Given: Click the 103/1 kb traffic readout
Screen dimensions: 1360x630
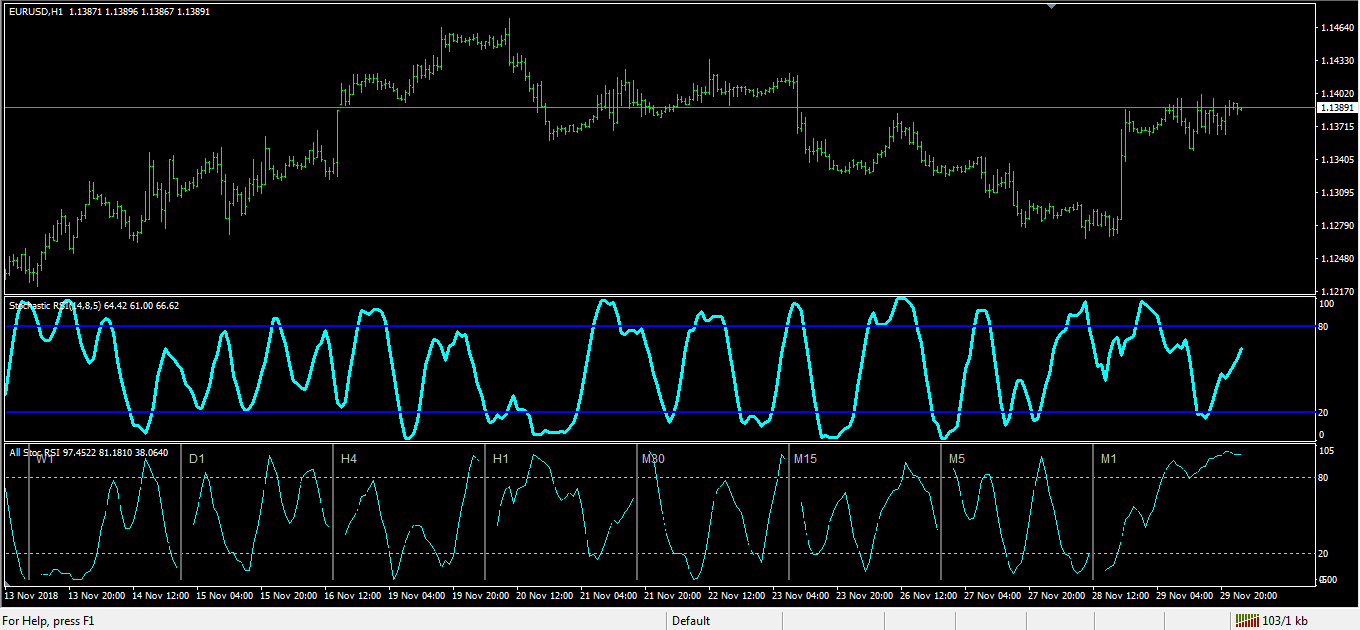Looking at the screenshot, I should pos(1285,621).
